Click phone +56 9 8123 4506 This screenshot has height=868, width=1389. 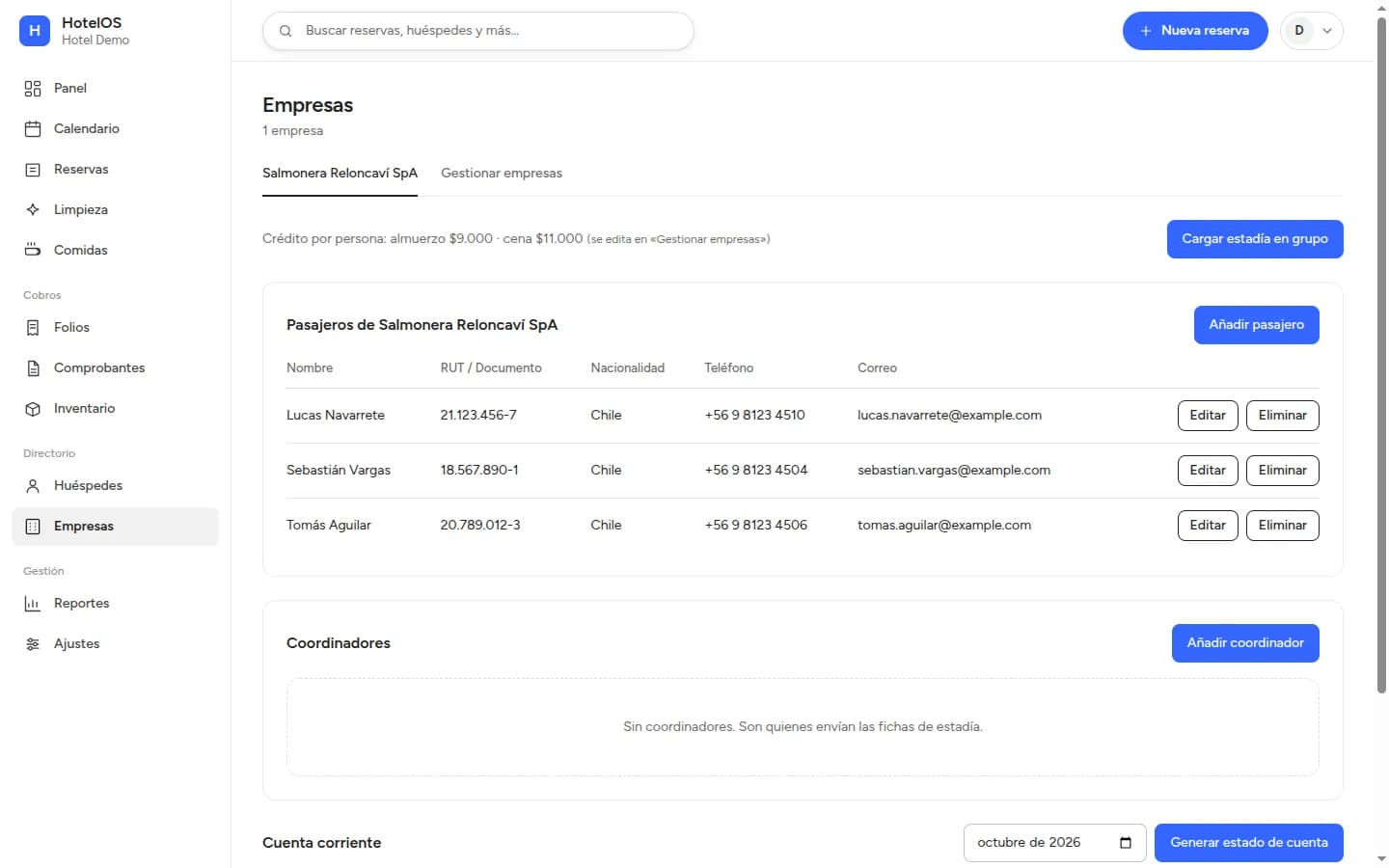(755, 526)
